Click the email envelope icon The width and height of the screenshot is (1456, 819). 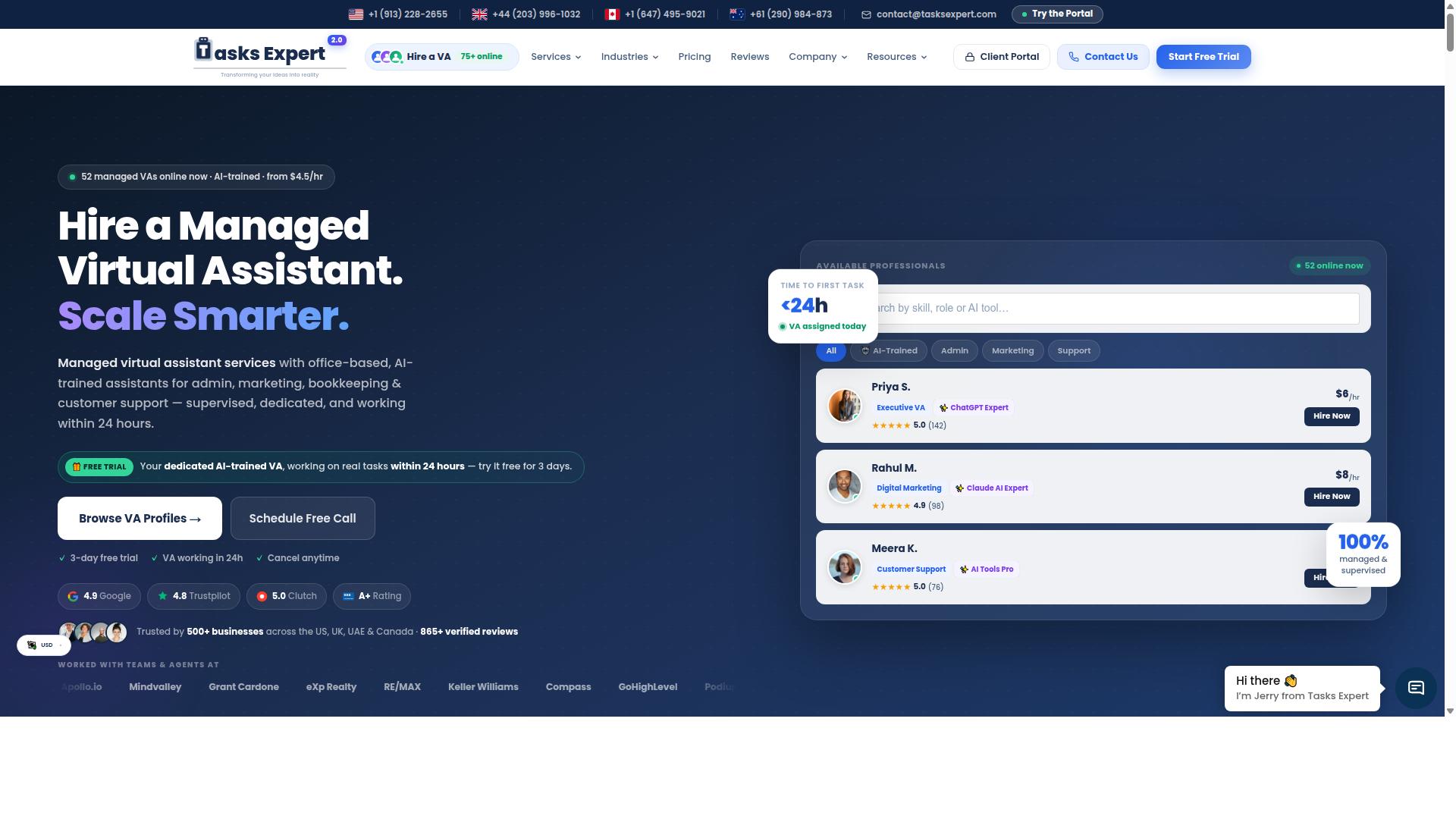tap(866, 14)
